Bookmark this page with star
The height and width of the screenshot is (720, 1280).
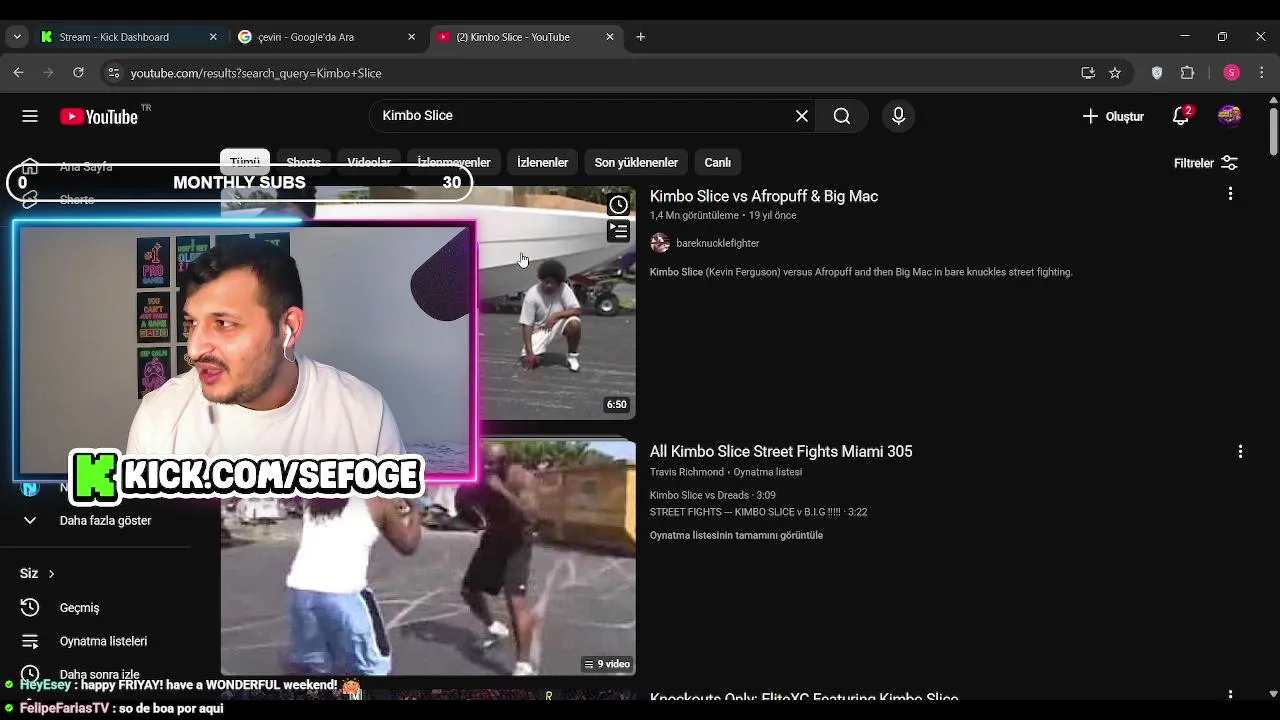[x=1115, y=73]
